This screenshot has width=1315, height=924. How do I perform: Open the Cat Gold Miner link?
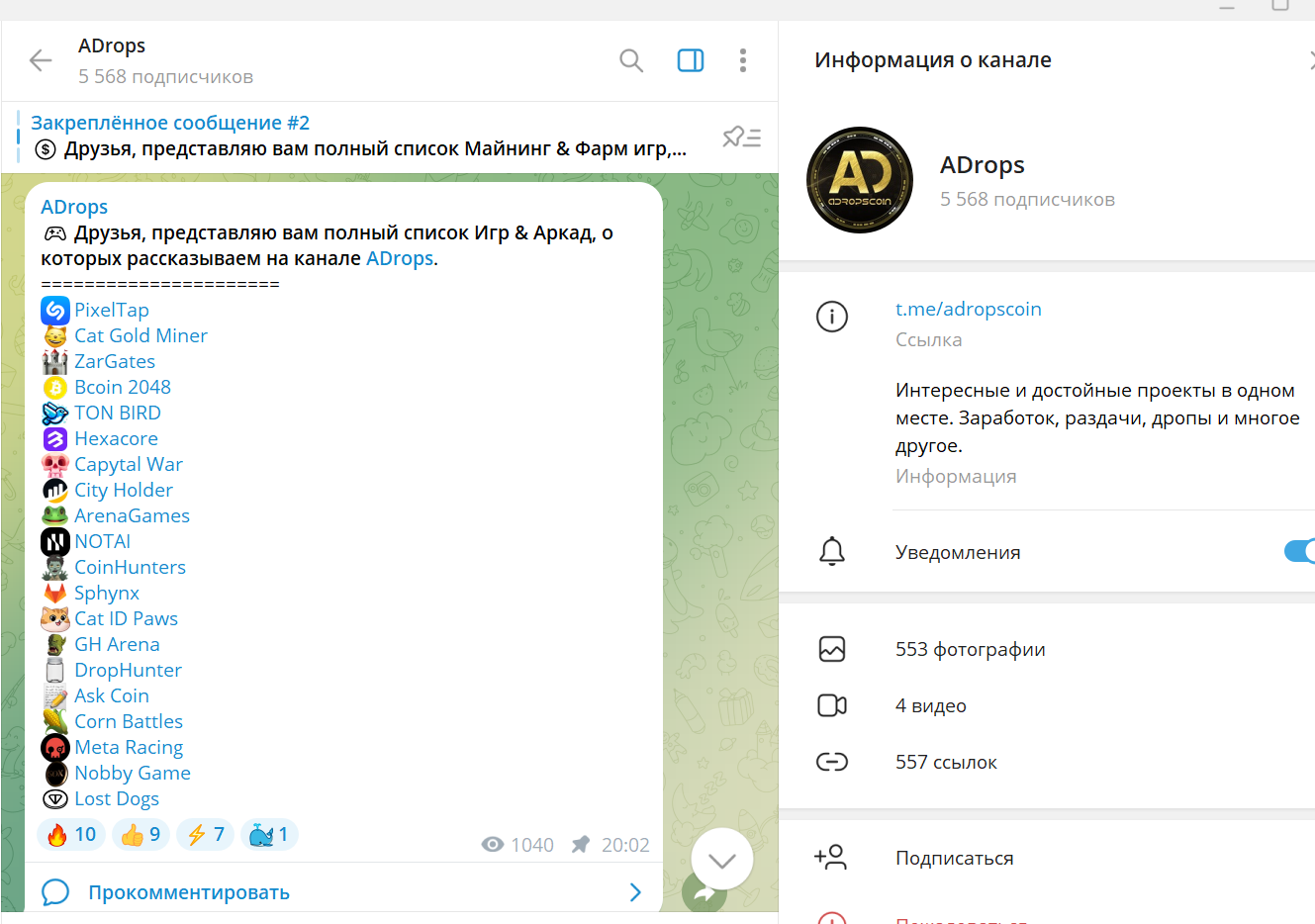click(141, 335)
